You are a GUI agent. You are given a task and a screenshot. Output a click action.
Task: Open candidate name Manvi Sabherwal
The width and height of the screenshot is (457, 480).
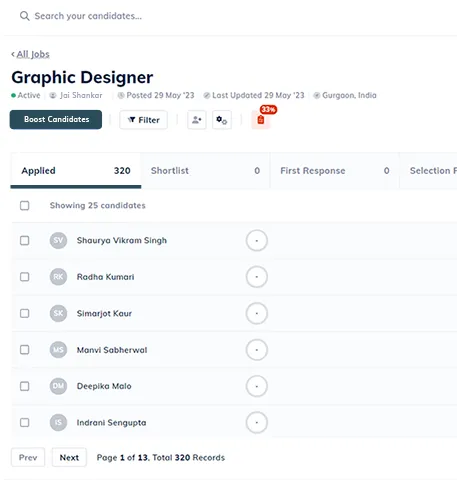point(112,350)
